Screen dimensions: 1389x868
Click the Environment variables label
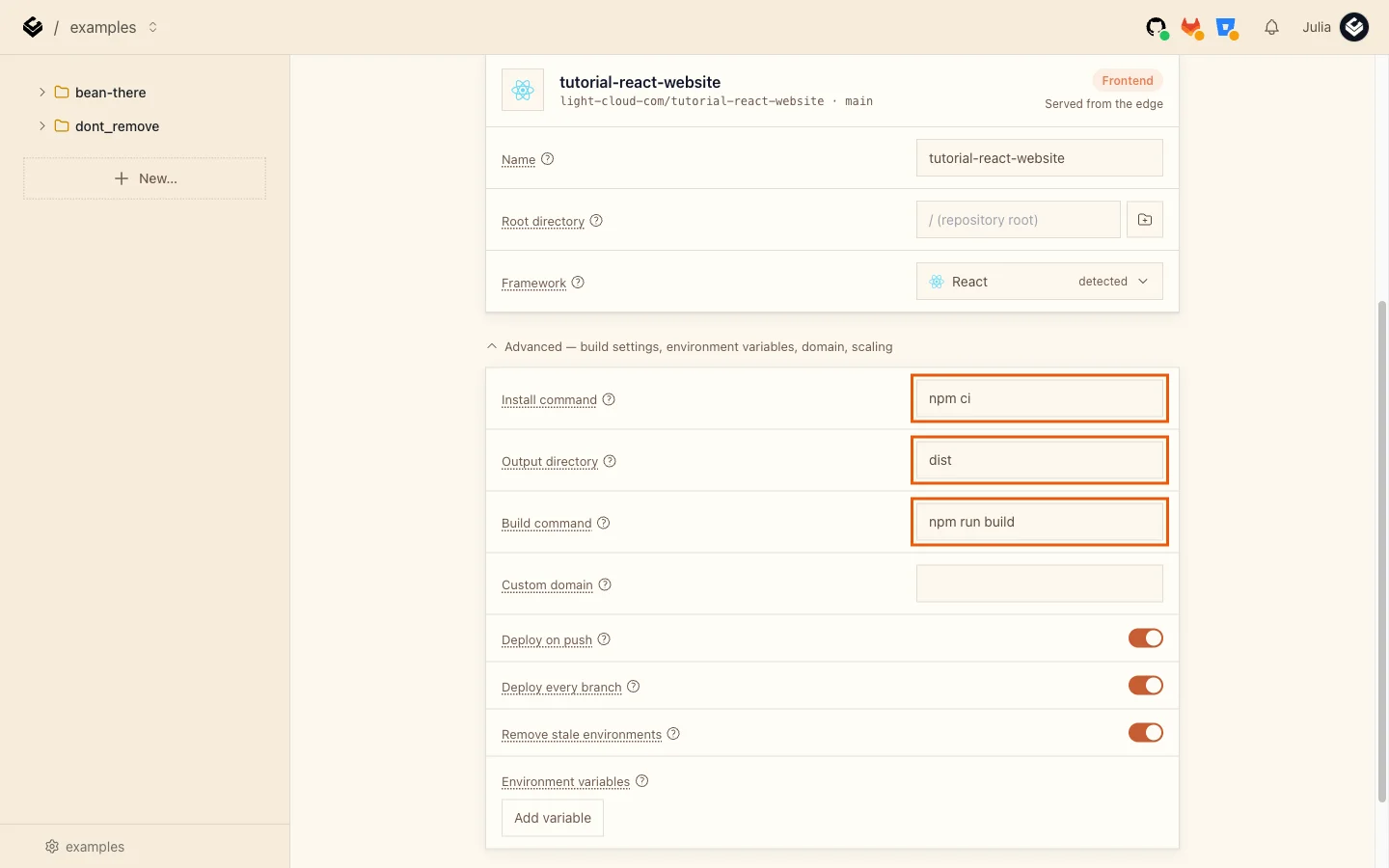click(565, 782)
